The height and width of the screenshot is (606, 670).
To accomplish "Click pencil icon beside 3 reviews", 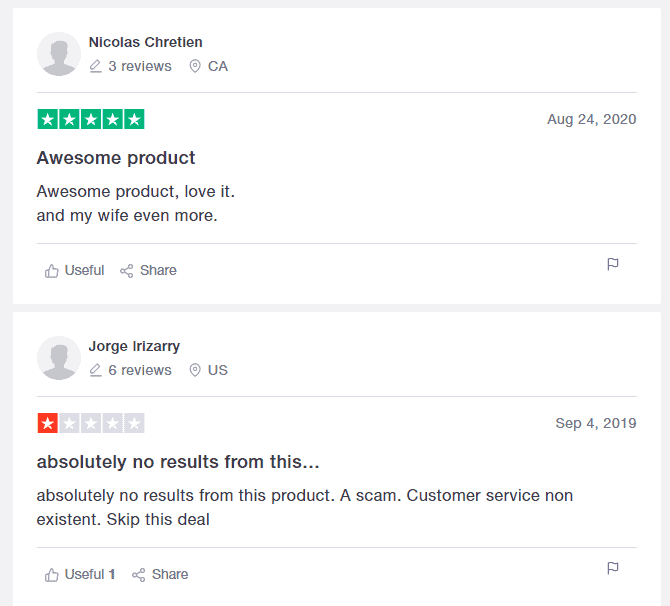I will (x=95, y=66).
